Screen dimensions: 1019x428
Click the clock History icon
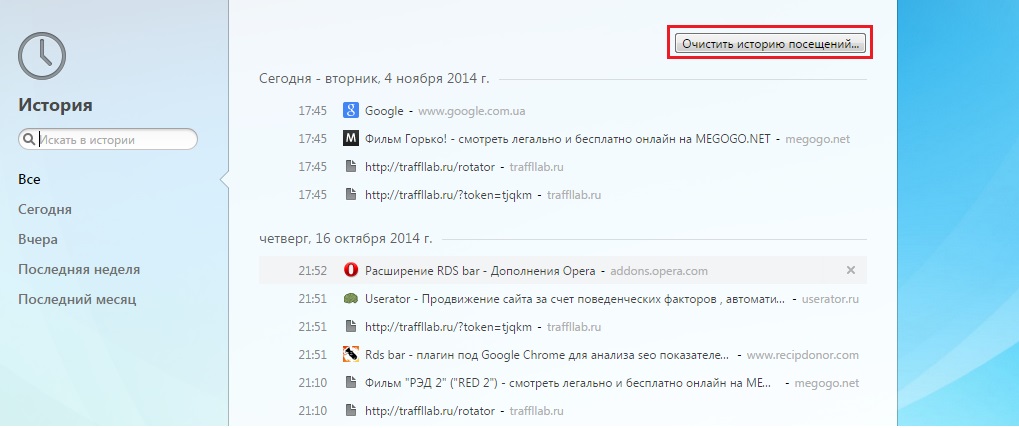(42, 56)
